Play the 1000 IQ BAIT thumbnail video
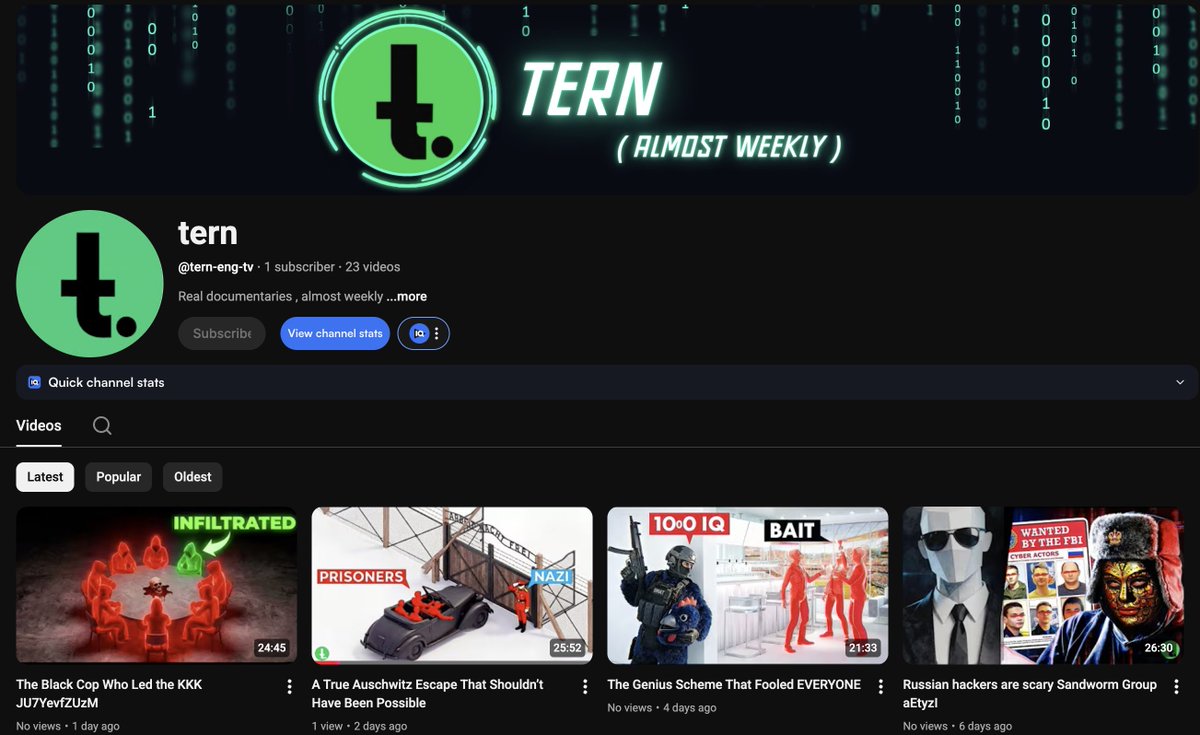Screen dimensions: 1200x735 [x=748, y=585]
